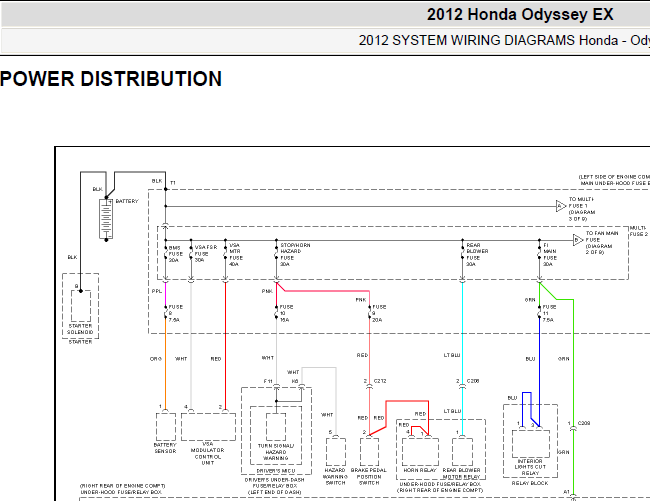Click arrow B to fan main fuse
Screen dimensions: 650x501
[578, 240]
